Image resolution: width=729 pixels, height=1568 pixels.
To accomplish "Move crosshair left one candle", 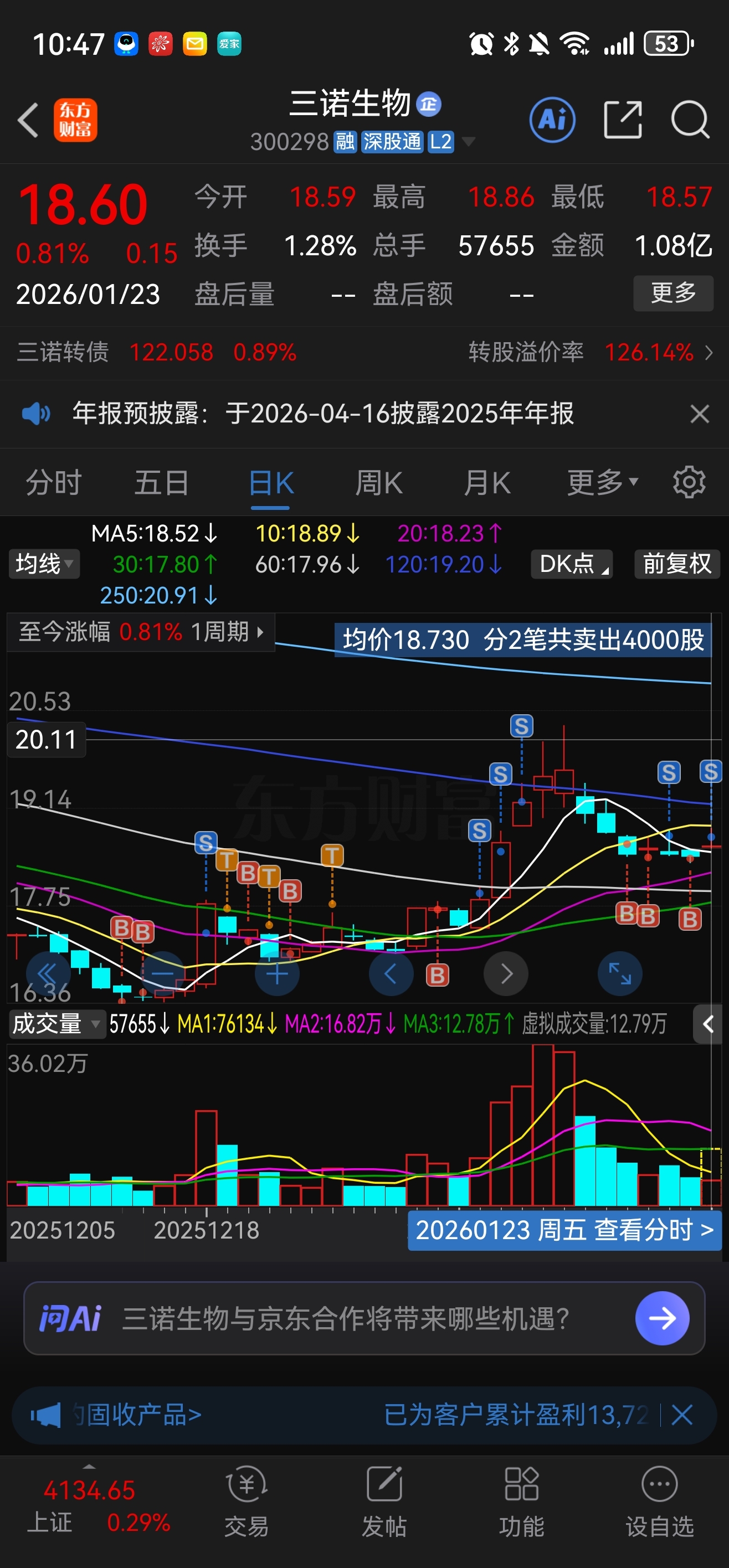I will click(x=391, y=973).
